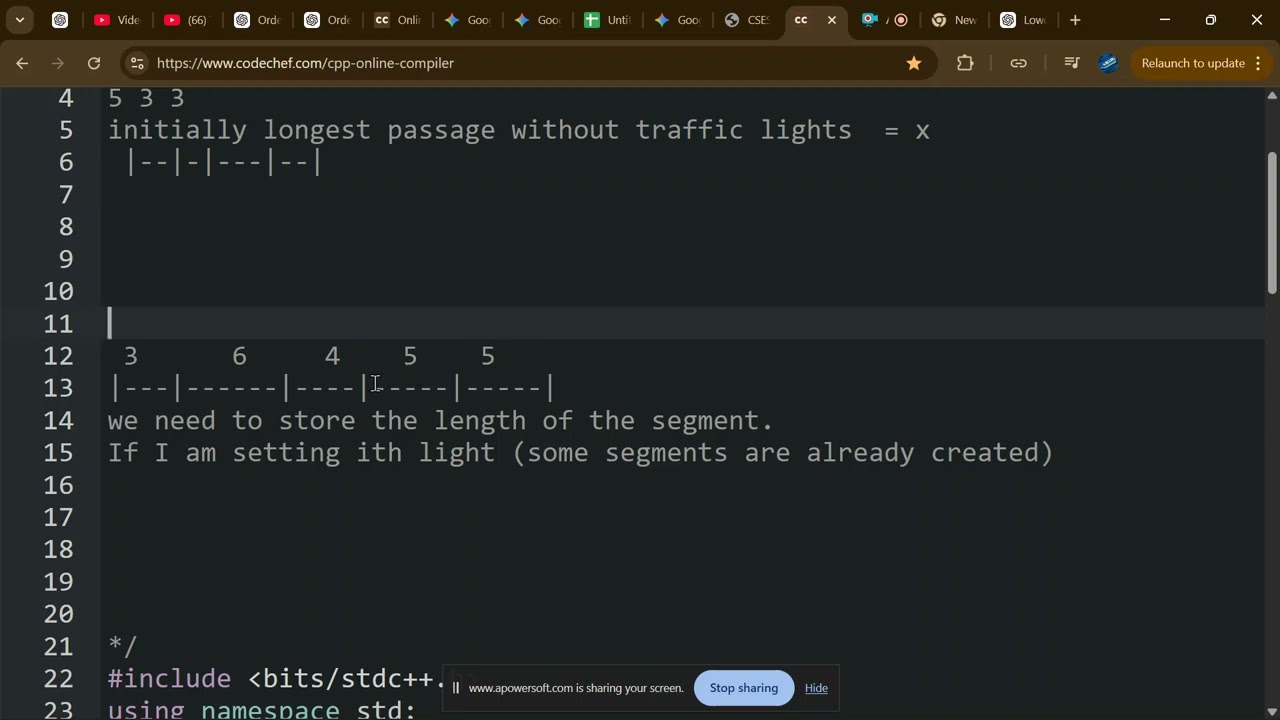The image size is (1280, 720).
Task: Switch to the 'New' Chrome tab
Action: click(x=955, y=20)
